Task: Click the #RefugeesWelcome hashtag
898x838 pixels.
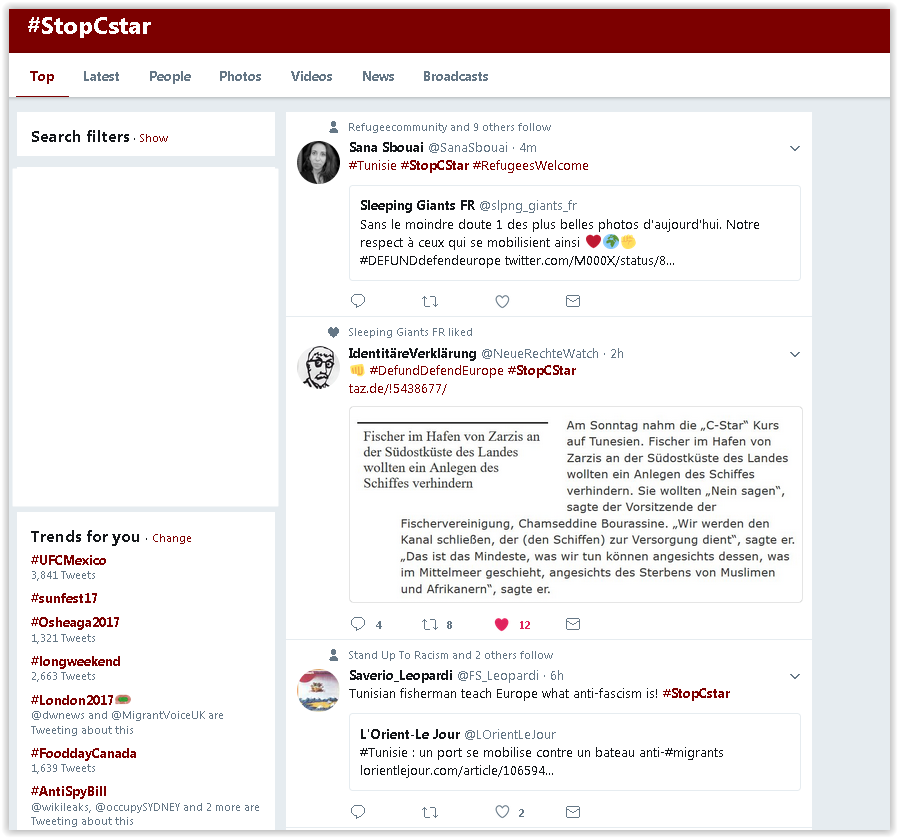Action: [530, 166]
